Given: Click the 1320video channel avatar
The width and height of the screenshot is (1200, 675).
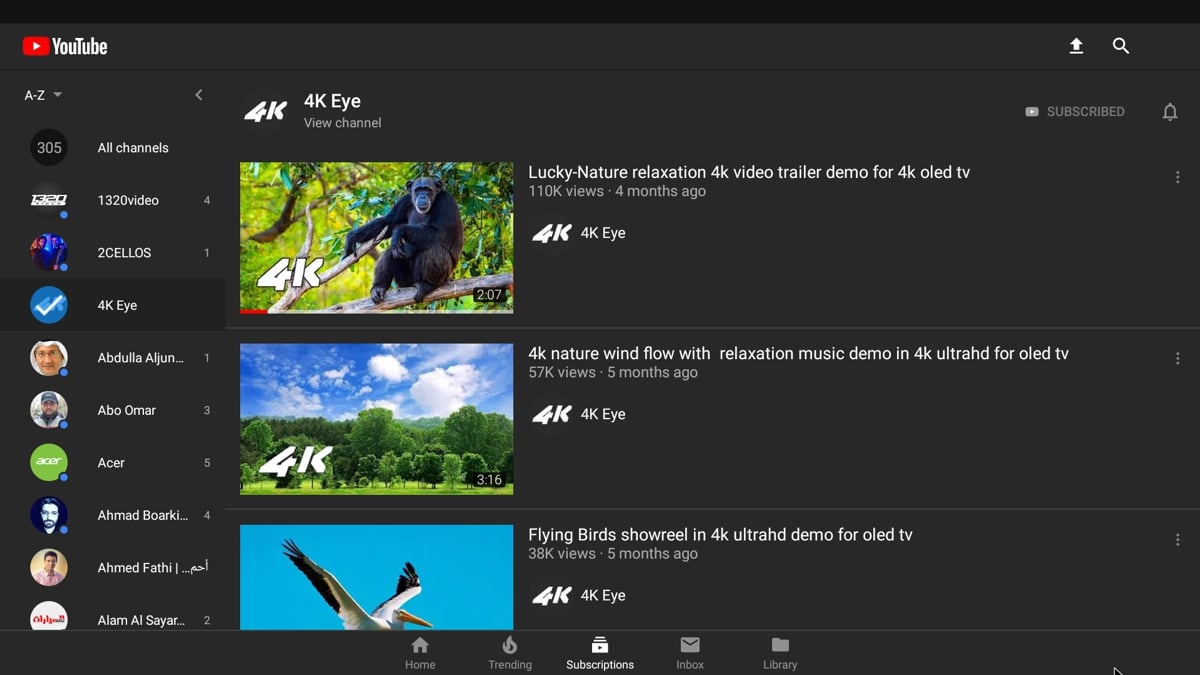Looking at the screenshot, I should [49, 200].
